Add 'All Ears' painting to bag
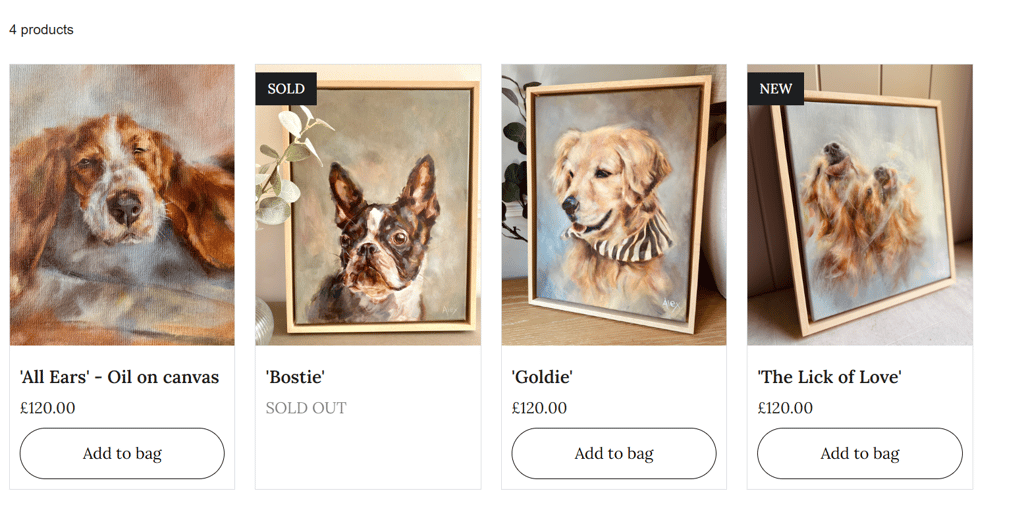1024x516 pixels. (122, 453)
